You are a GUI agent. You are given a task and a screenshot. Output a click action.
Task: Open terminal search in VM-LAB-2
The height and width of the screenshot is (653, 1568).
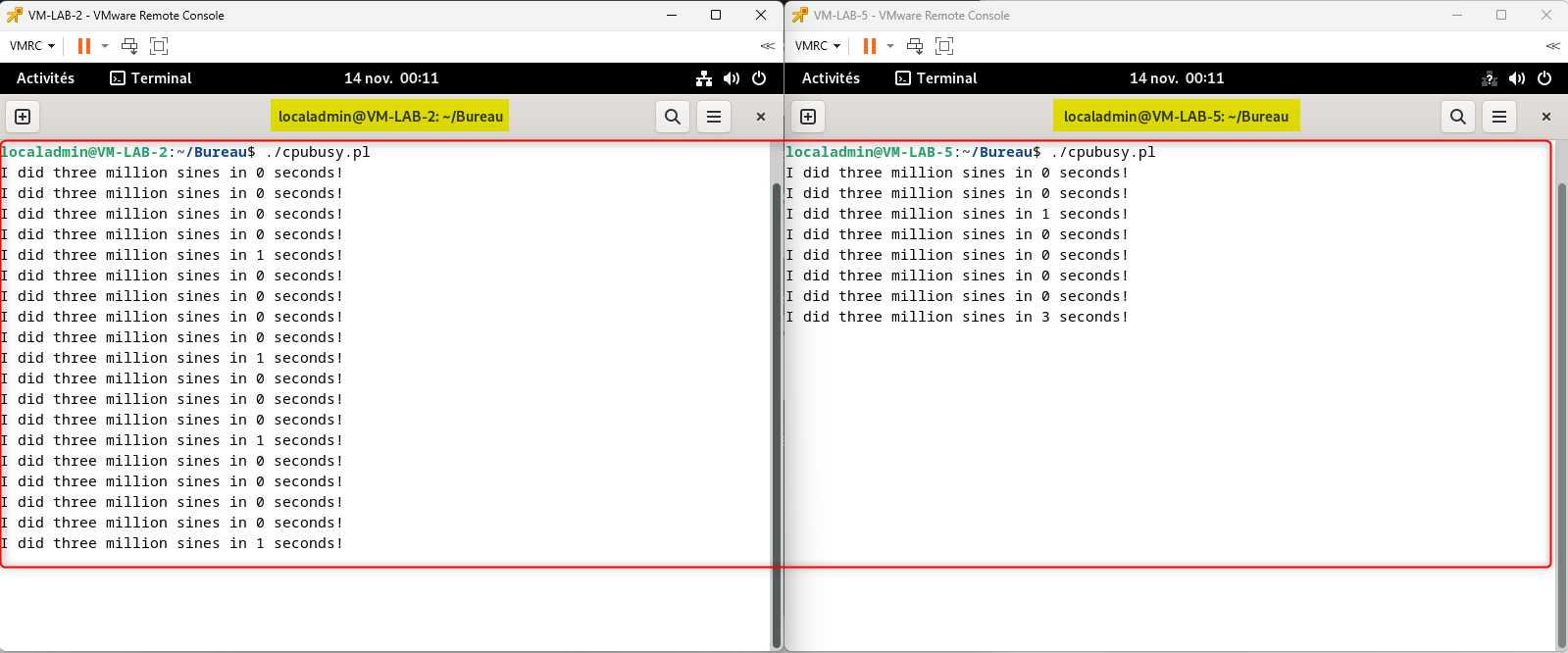pos(672,117)
